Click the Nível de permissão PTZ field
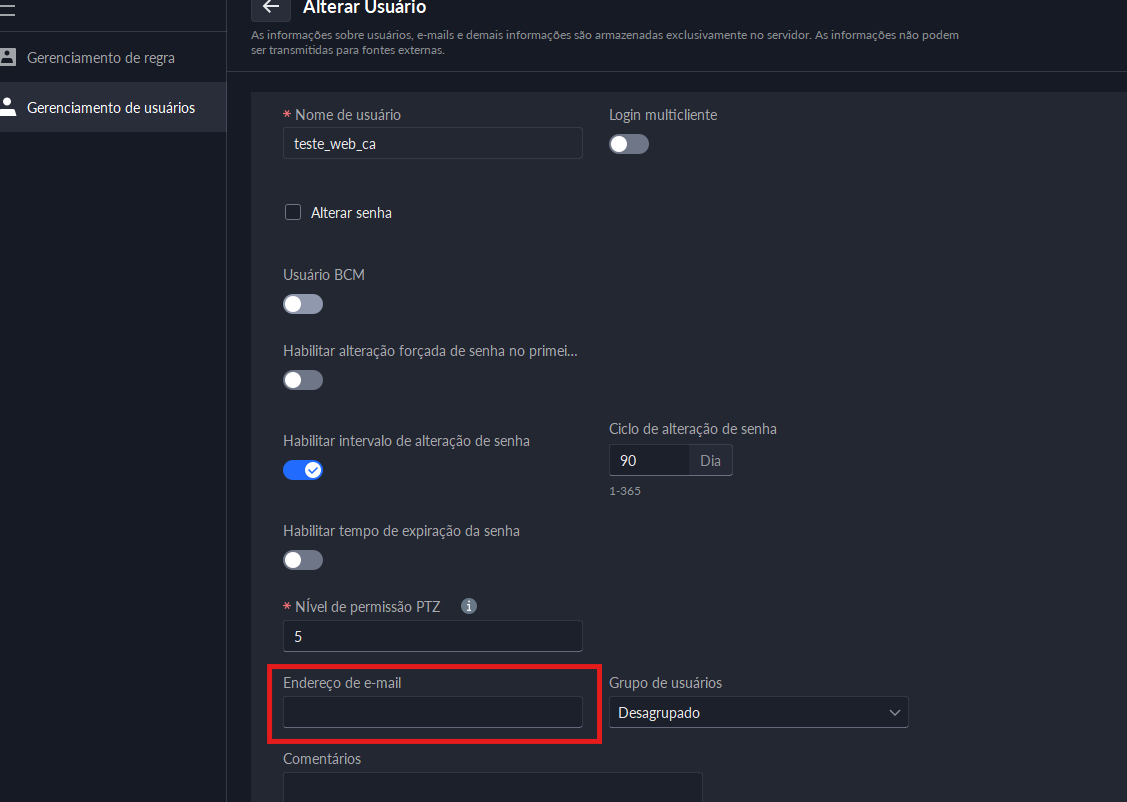 coord(432,636)
